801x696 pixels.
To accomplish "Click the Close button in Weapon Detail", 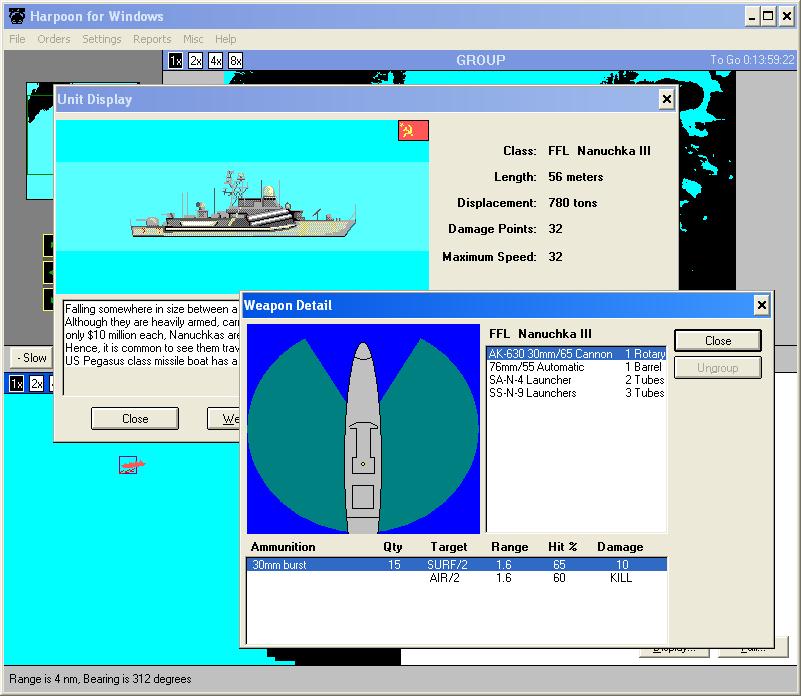I will click(718, 341).
